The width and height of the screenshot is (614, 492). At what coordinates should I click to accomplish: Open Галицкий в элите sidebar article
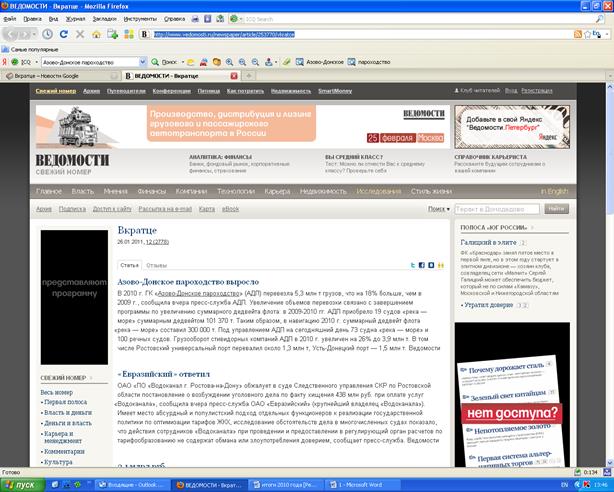pos(488,242)
